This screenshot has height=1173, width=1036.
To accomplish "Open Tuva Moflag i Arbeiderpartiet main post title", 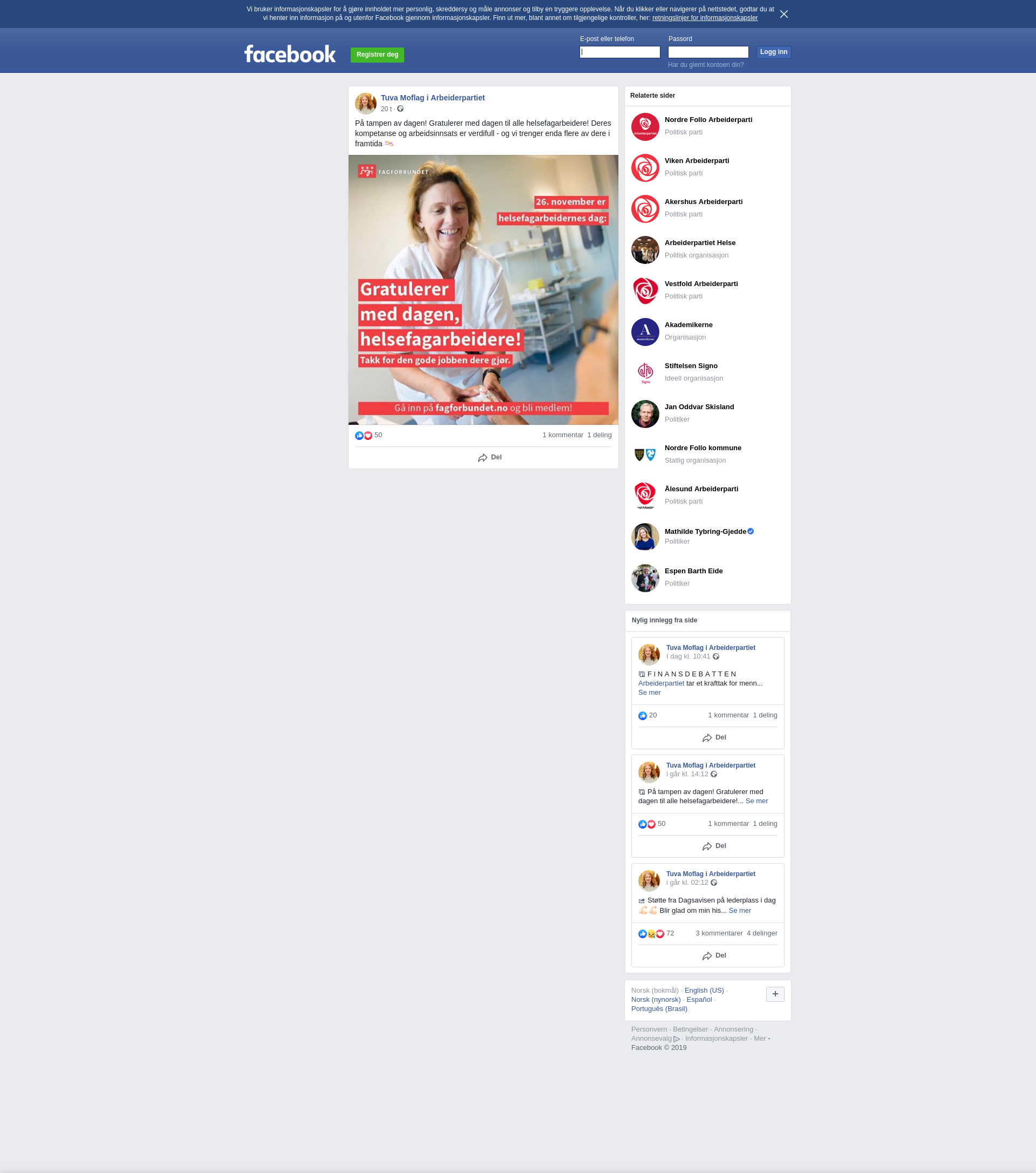I will [433, 98].
